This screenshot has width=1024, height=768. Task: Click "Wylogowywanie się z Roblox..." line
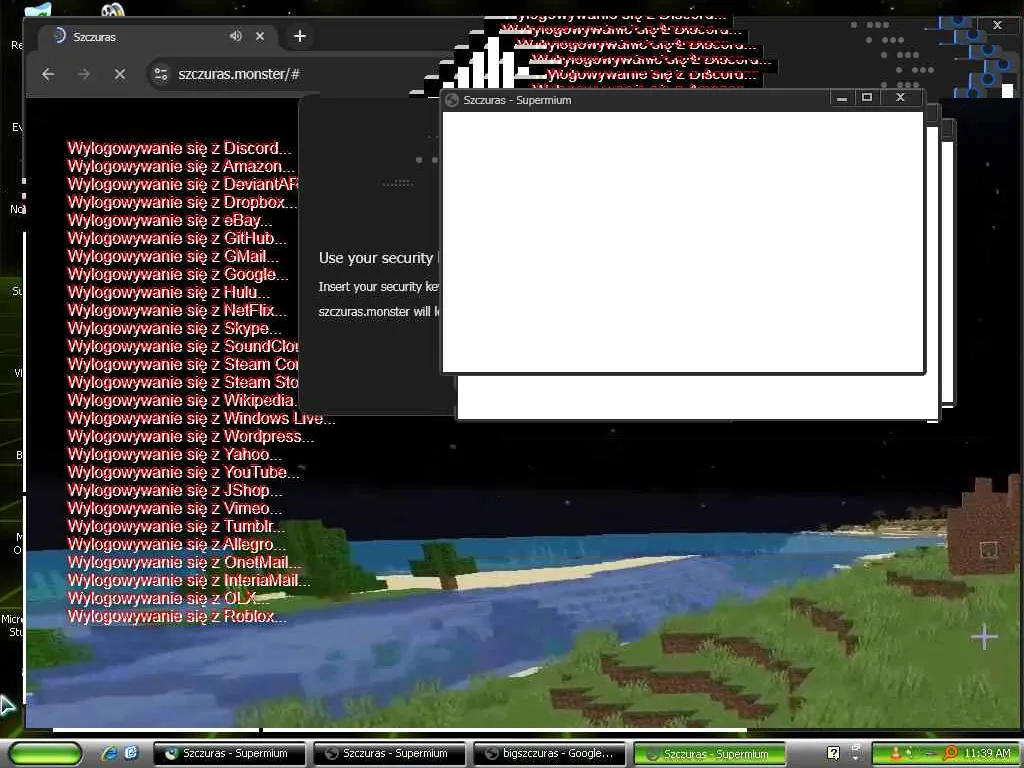coord(177,616)
